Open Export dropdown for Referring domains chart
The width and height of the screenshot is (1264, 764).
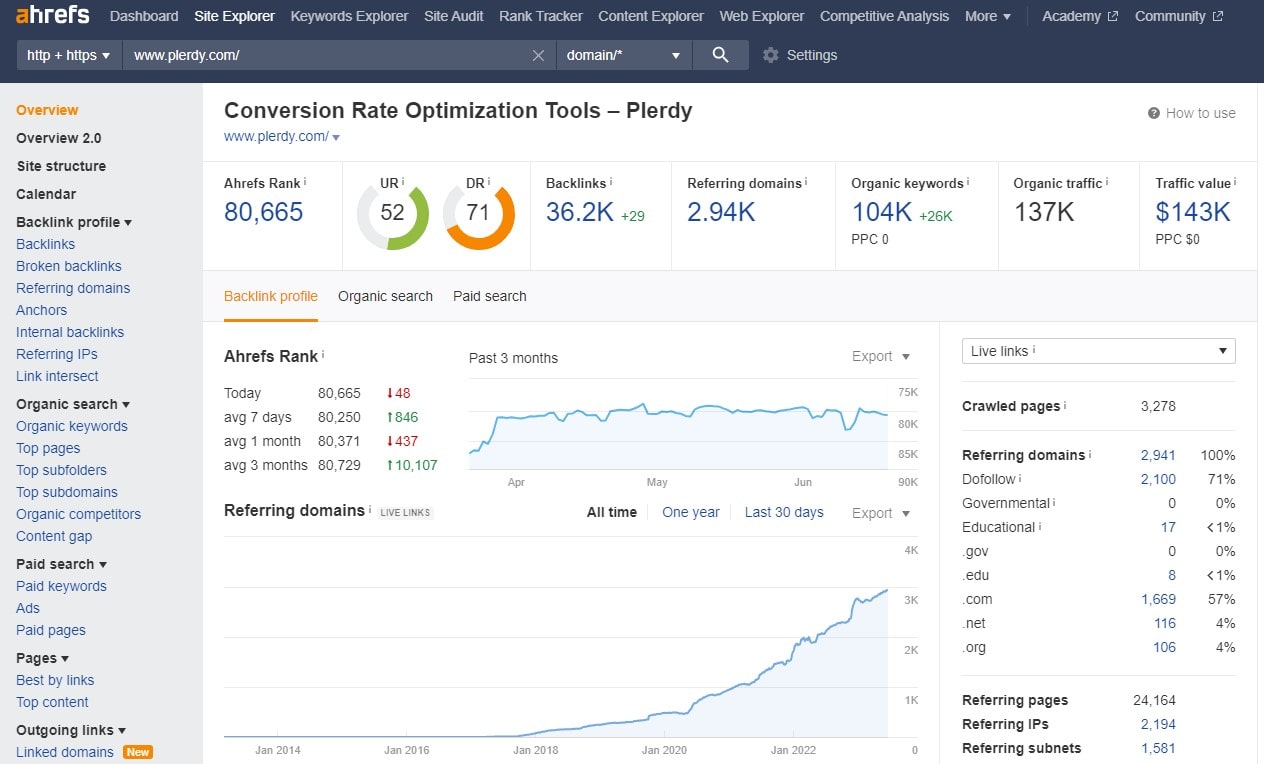881,513
